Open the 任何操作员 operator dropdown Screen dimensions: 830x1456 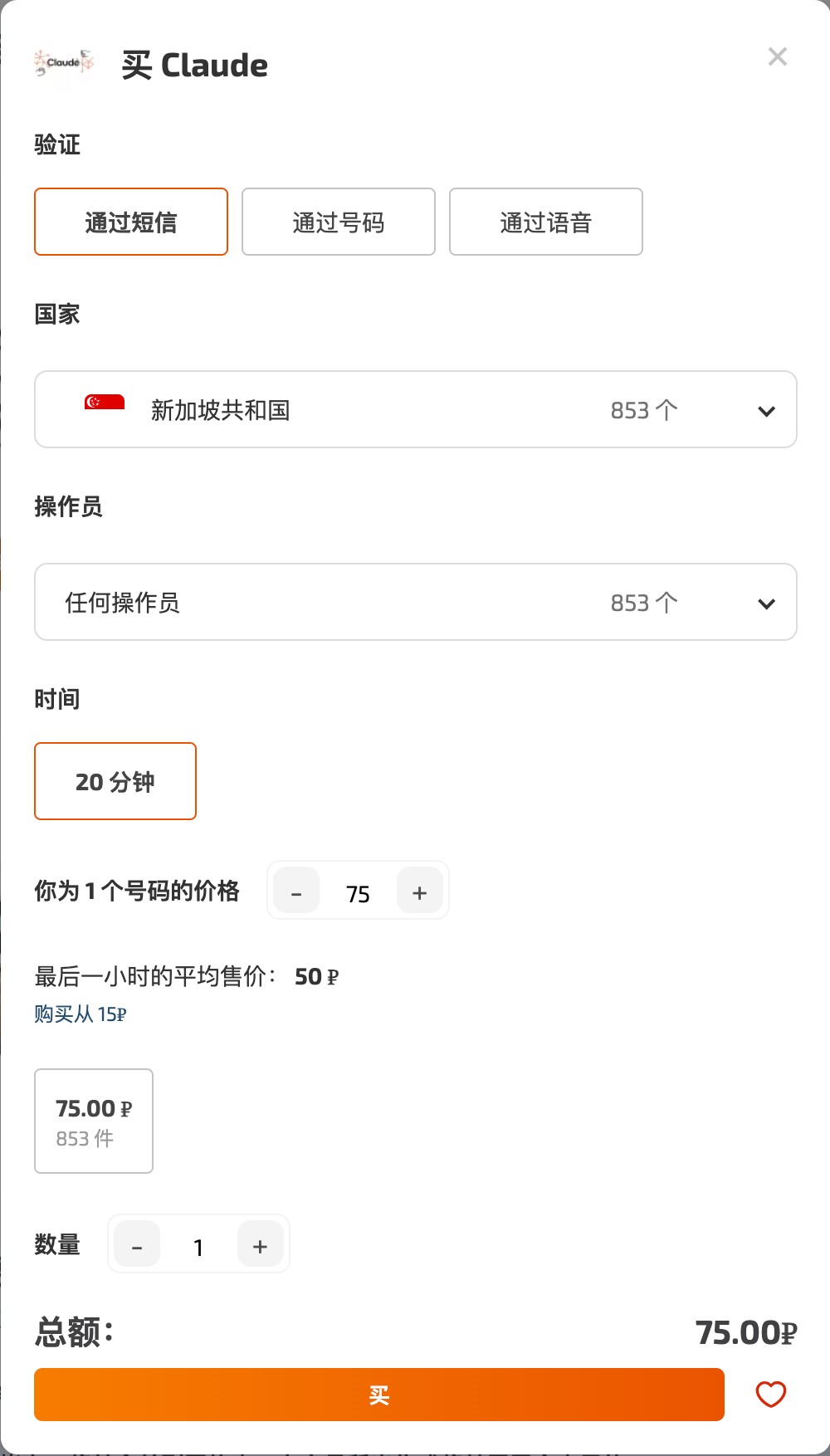click(x=416, y=602)
